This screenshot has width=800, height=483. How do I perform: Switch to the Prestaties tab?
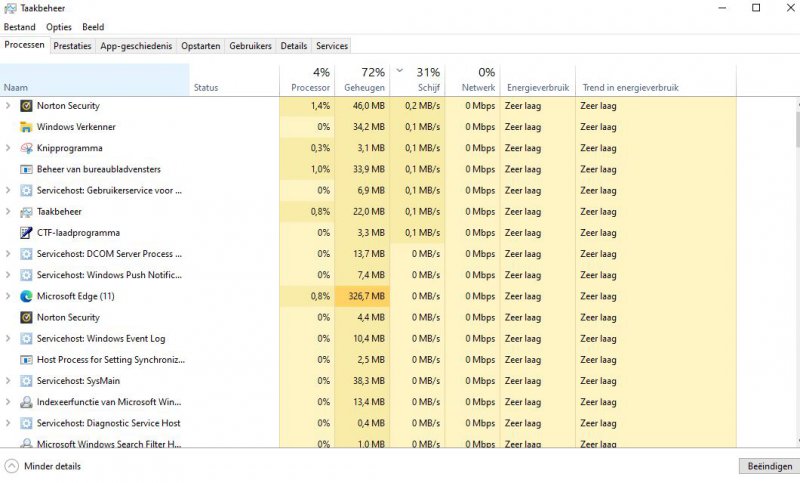72,46
